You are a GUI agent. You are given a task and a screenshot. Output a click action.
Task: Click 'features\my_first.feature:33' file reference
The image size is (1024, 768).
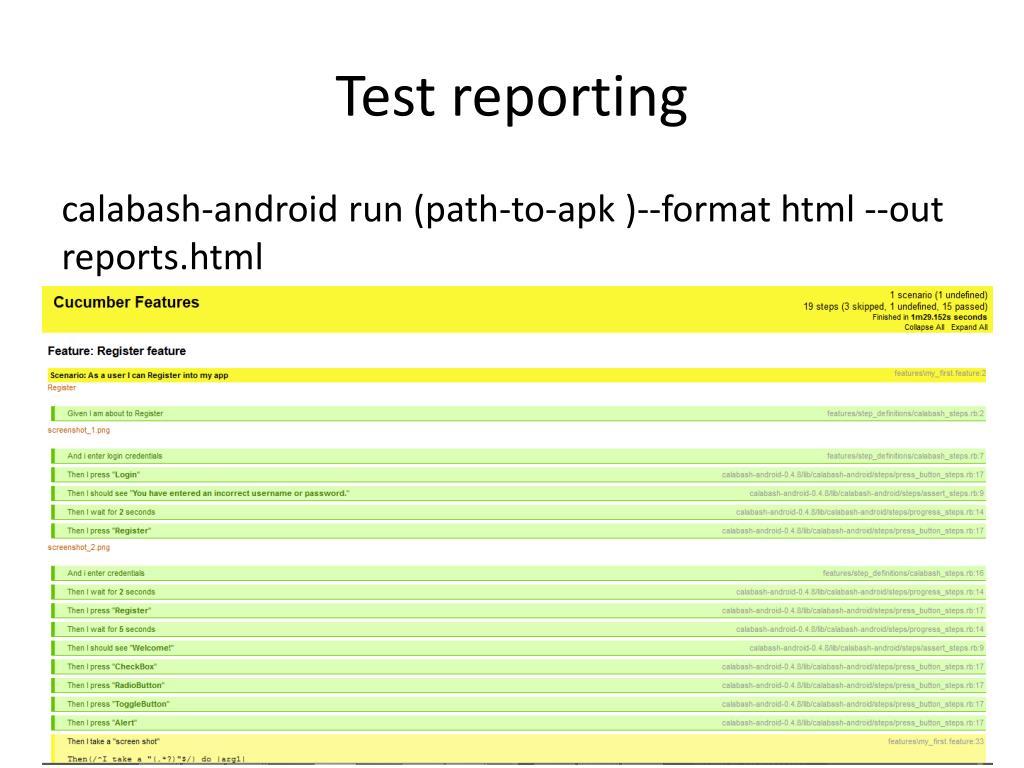coord(936,742)
